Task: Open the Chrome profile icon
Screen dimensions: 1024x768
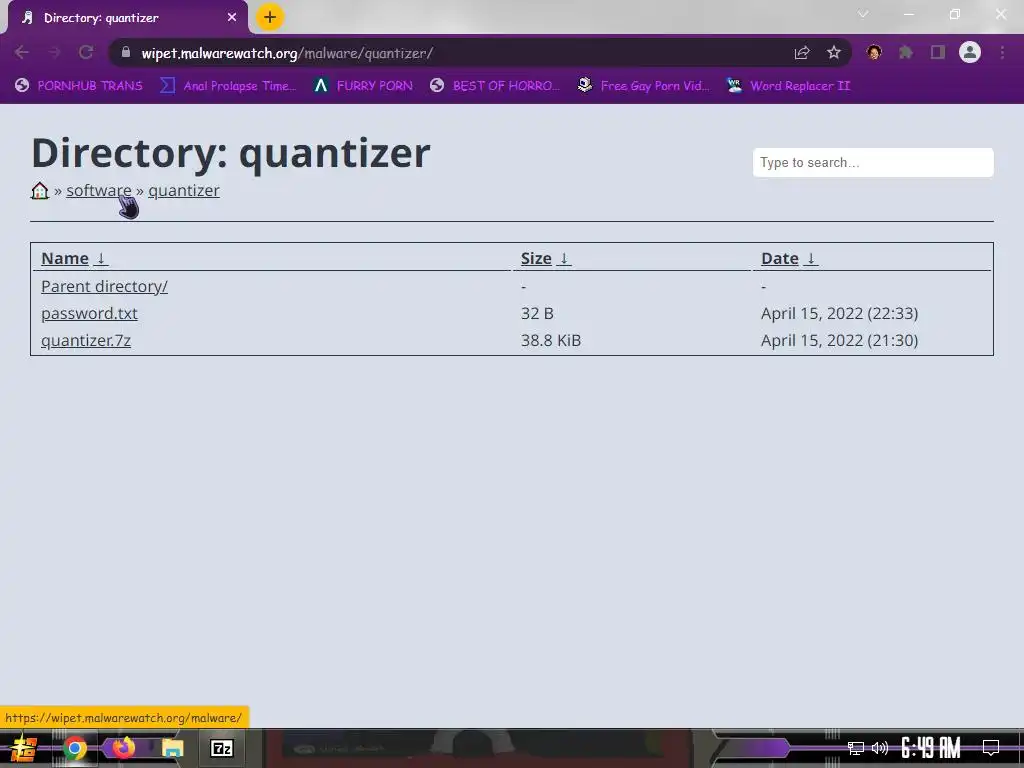Action: (970, 52)
